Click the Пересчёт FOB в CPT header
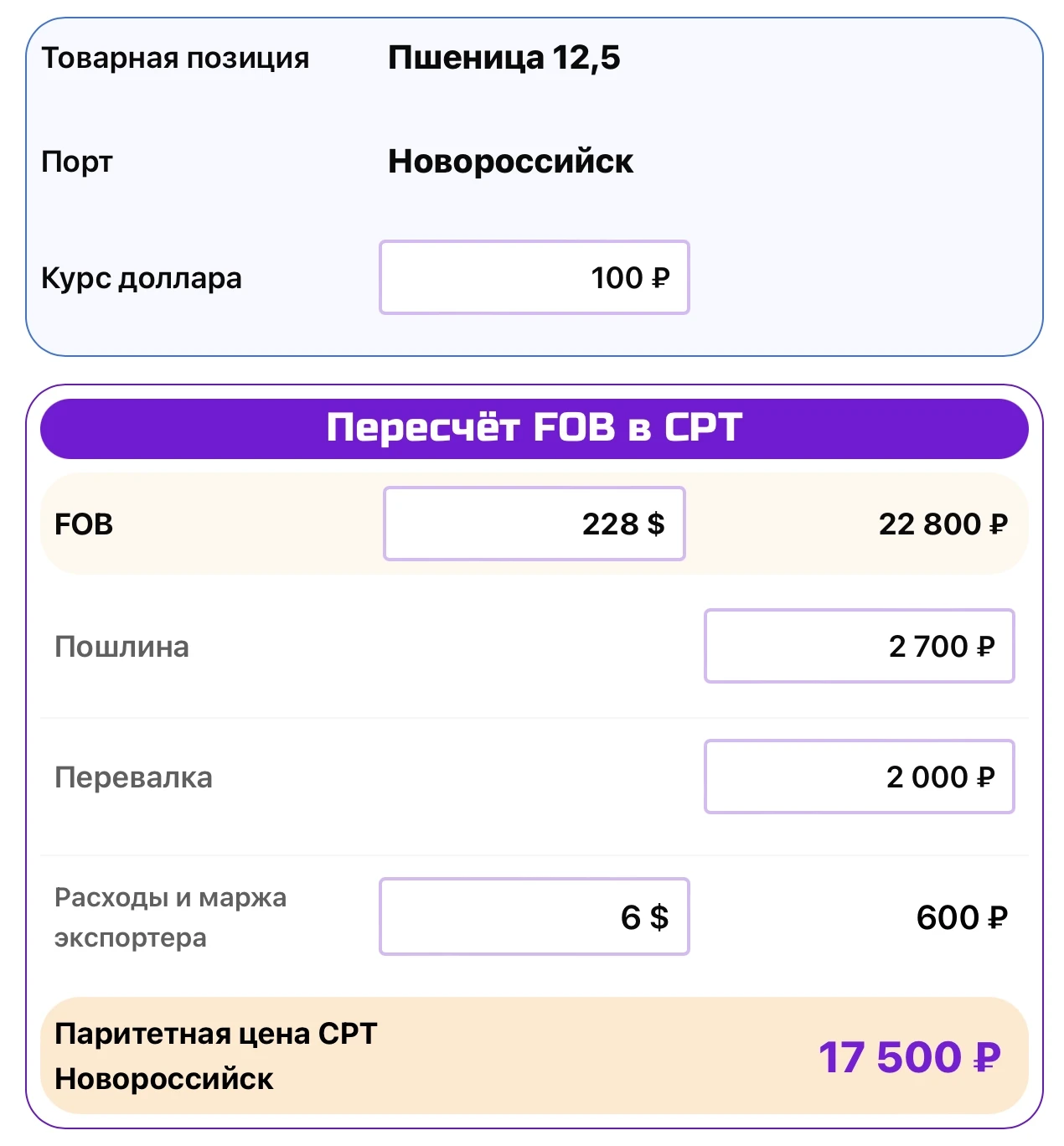 534,428
